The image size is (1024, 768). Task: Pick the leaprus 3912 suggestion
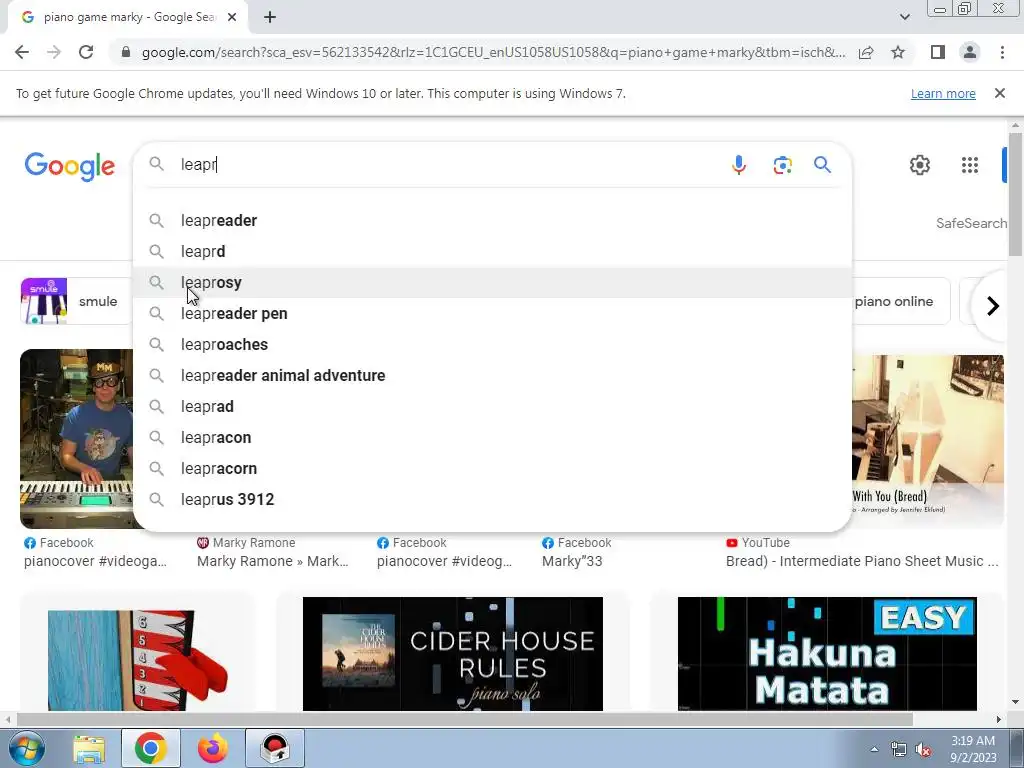492,500
